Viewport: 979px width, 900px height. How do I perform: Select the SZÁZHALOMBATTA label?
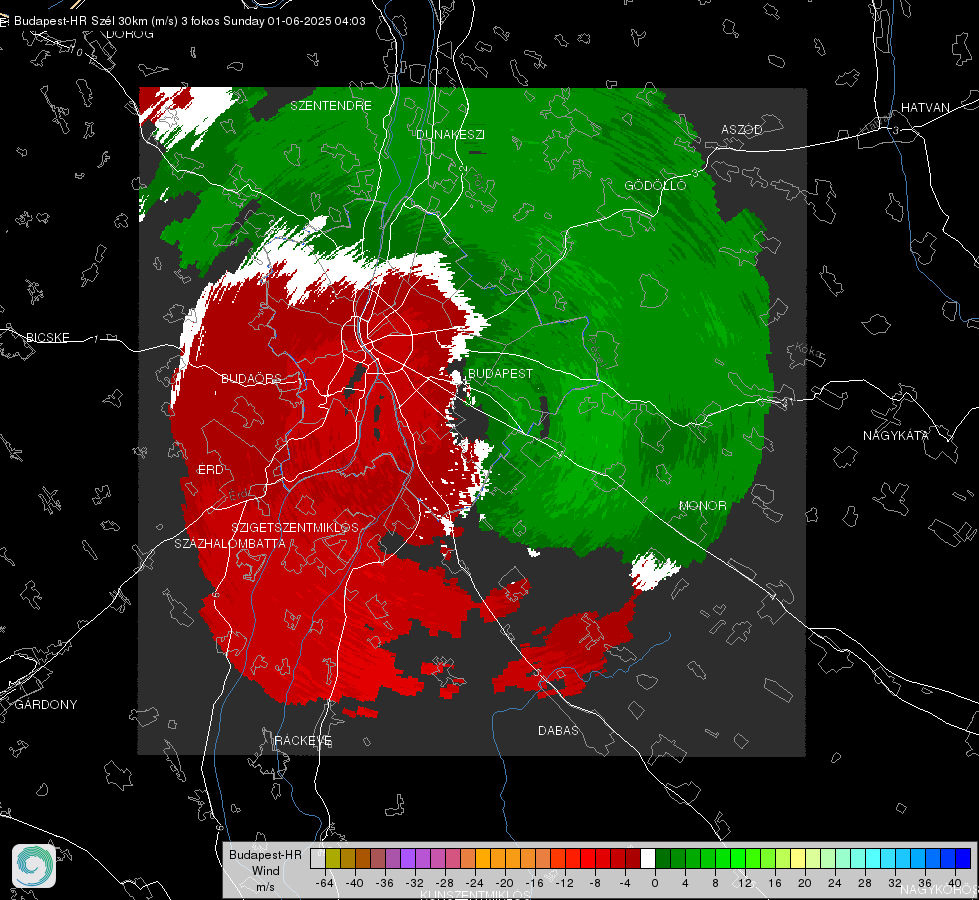coord(230,543)
